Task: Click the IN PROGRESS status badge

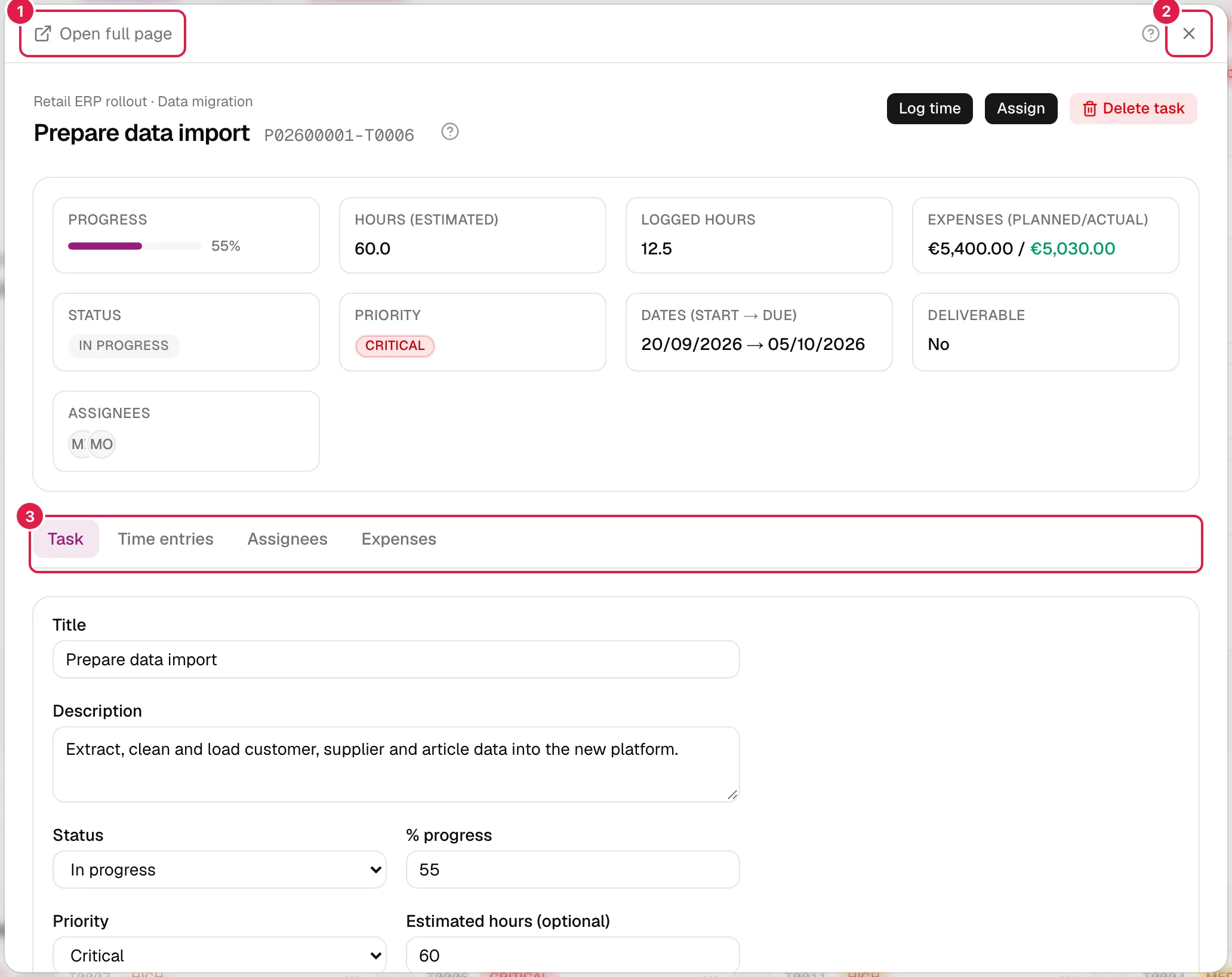Action: pos(124,346)
